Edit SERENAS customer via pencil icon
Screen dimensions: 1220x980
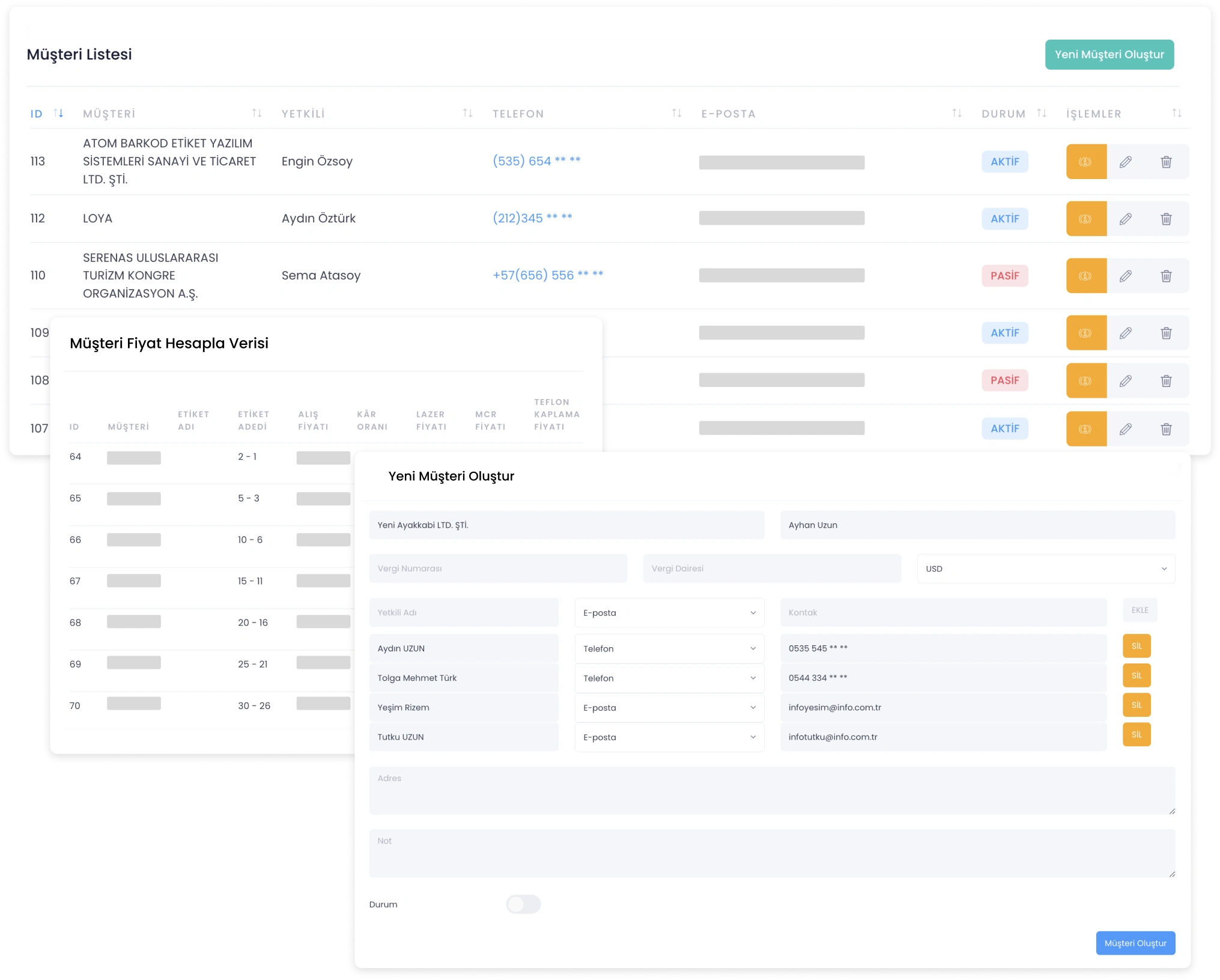[1126, 276]
